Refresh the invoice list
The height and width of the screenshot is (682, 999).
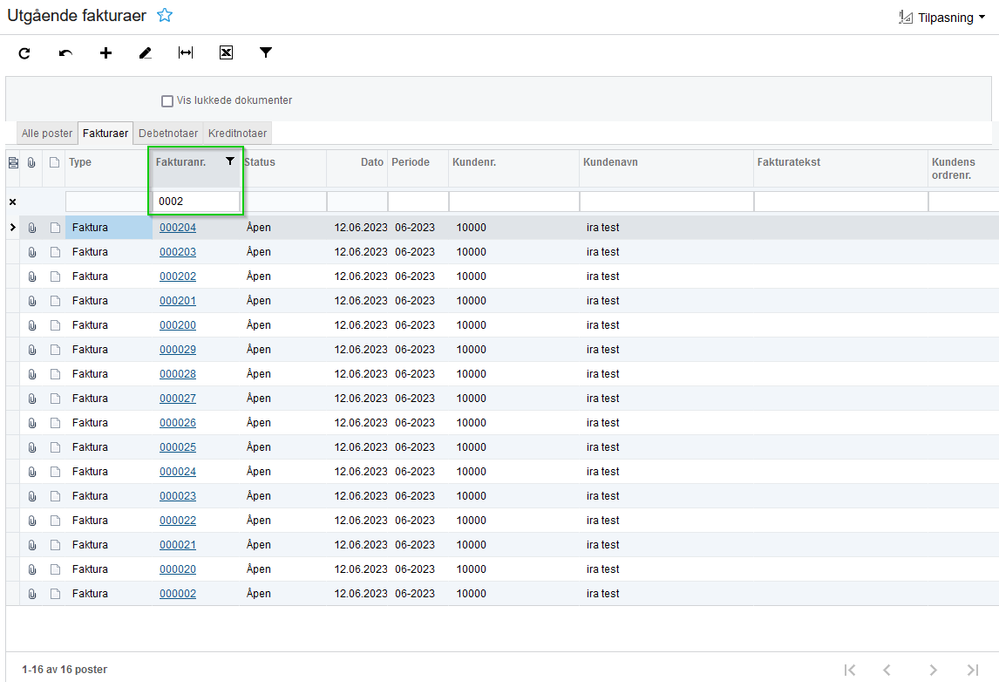pos(24,53)
